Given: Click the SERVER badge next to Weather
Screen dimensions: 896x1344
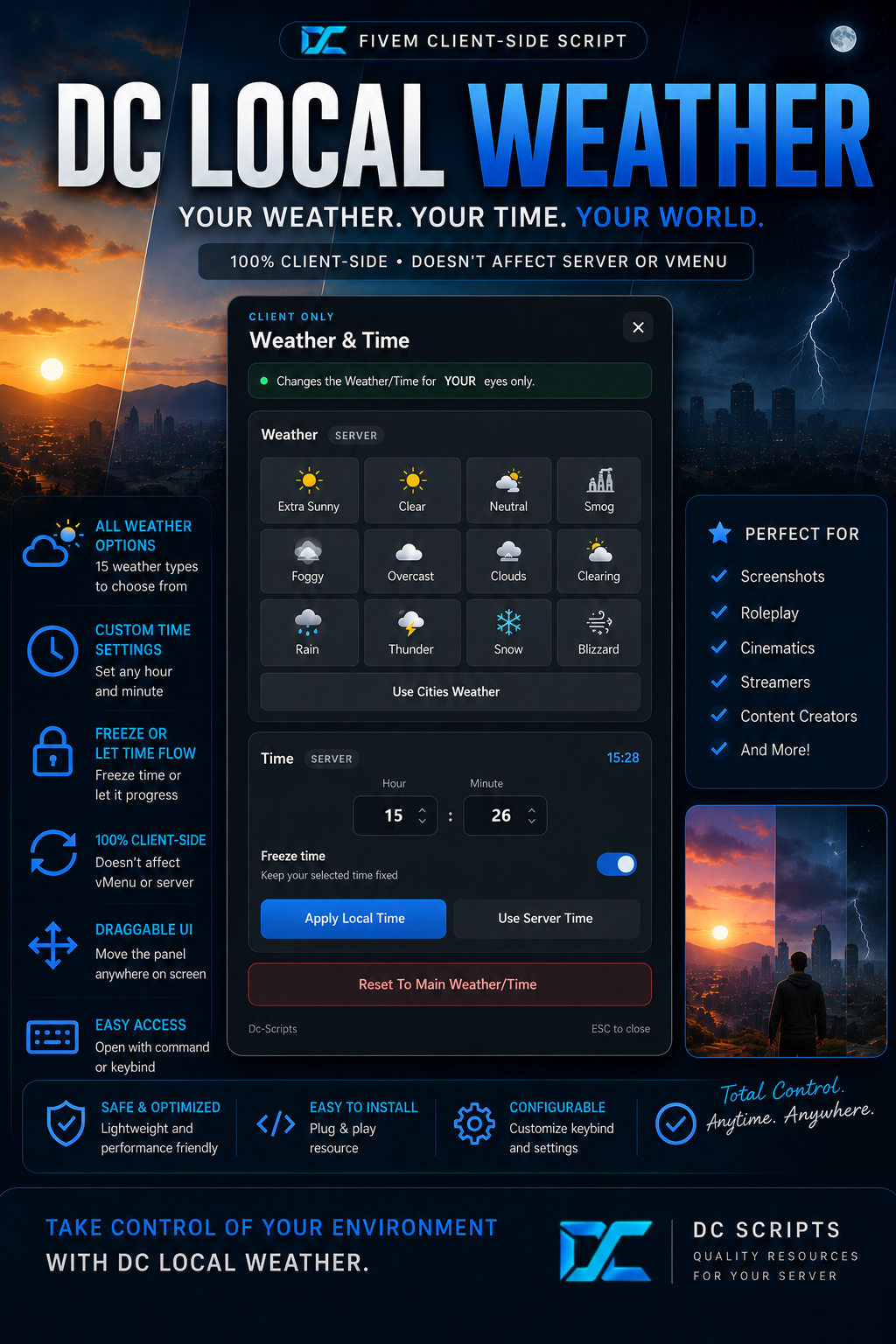Looking at the screenshot, I should click(356, 436).
